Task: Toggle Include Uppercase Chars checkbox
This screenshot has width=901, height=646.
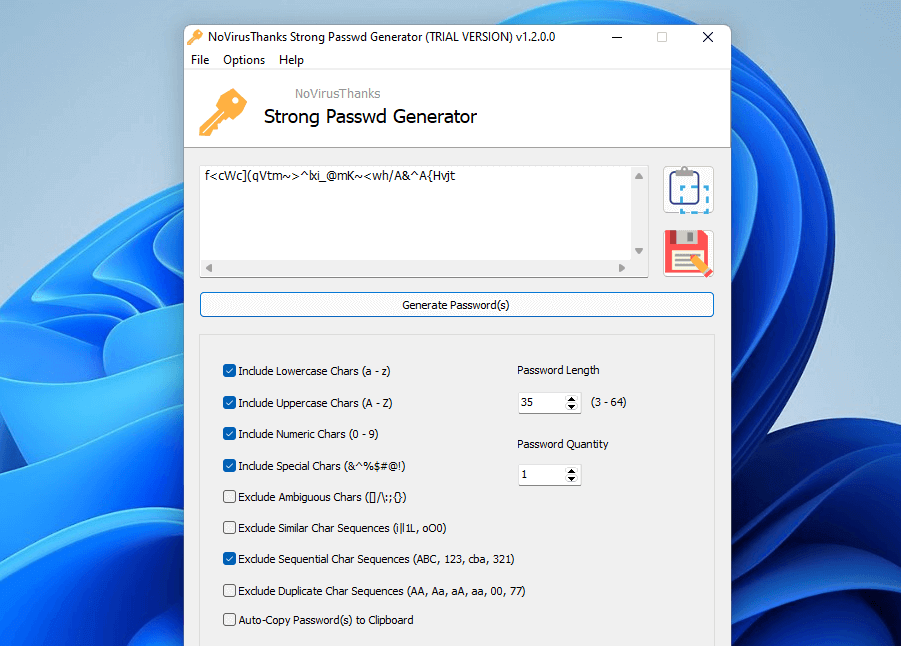Action: pyautogui.click(x=229, y=402)
